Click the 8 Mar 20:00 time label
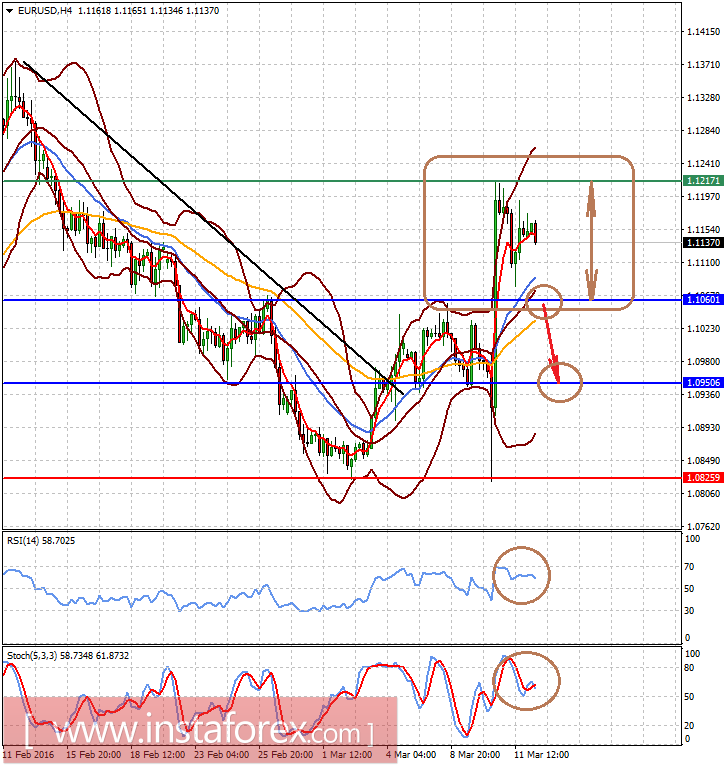This screenshot has width=724, height=766. pyautogui.click(x=475, y=755)
